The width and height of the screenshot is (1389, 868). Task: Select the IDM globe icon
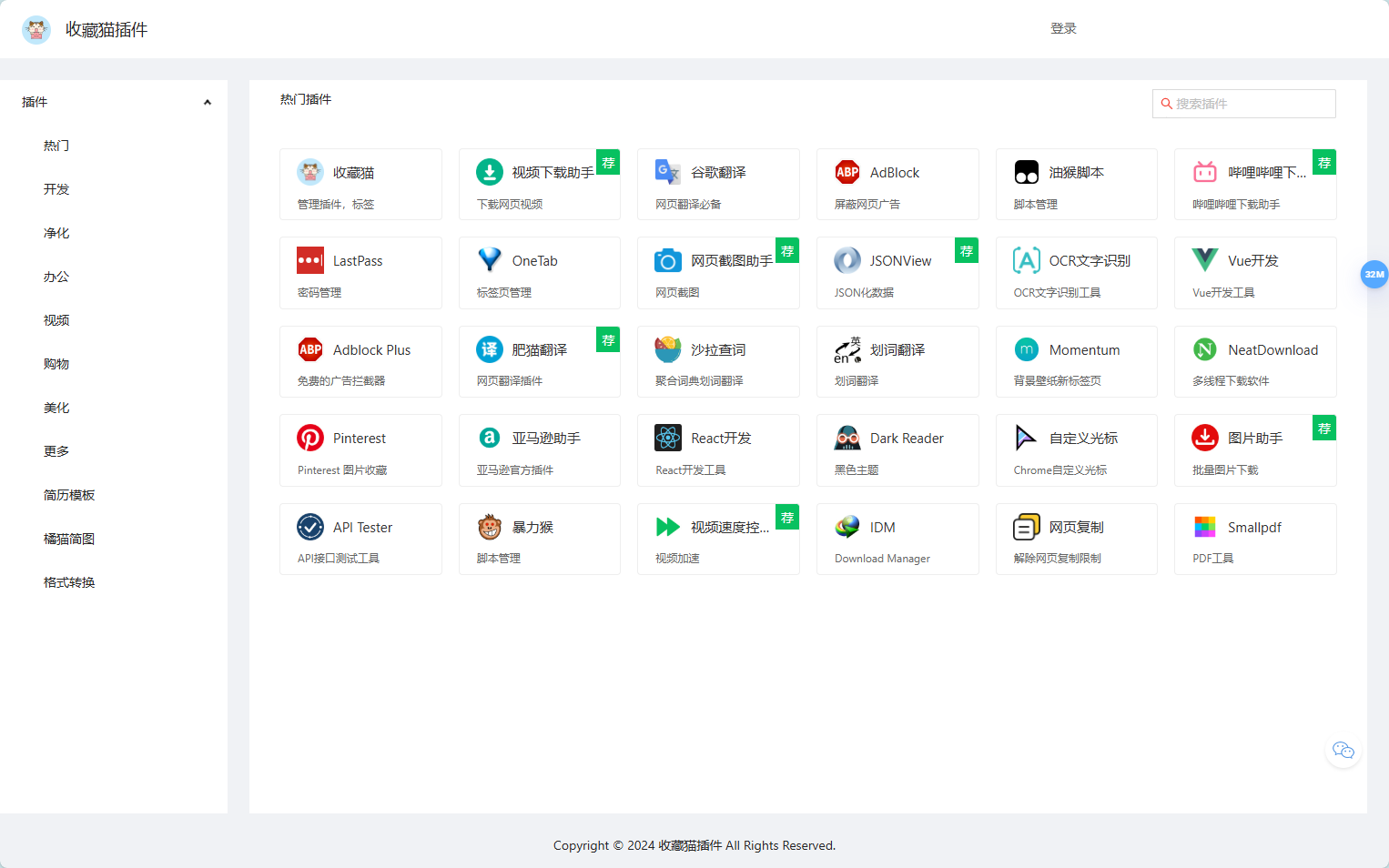(847, 527)
